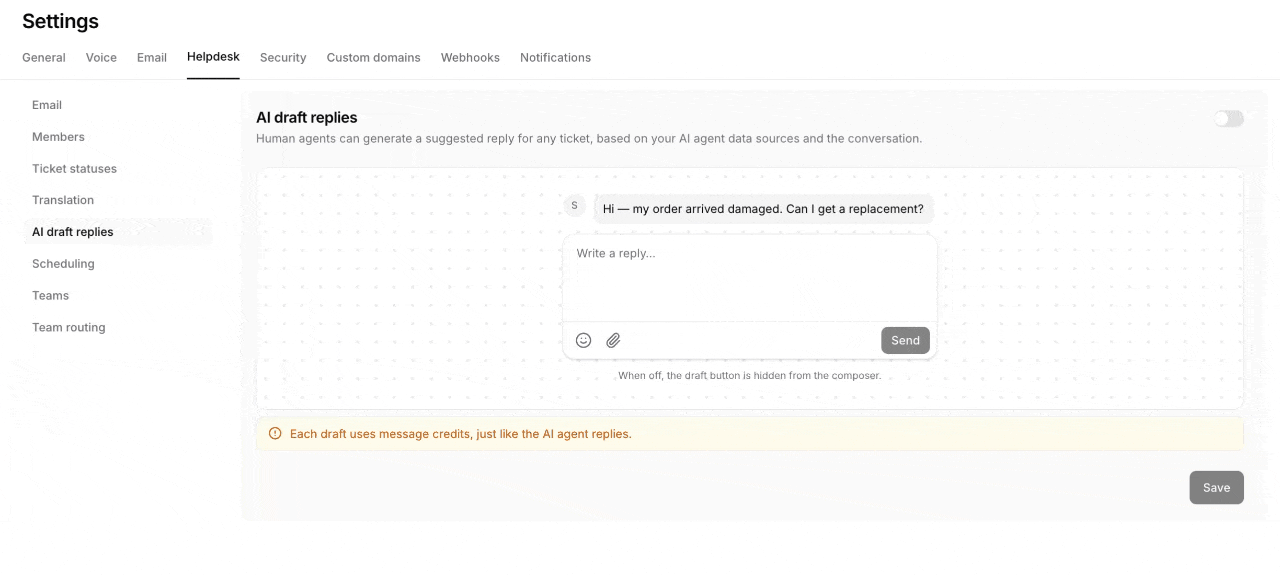This screenshot has width=1280, height=575.
Task: Open Members in the sidebar
Action: 118,137
